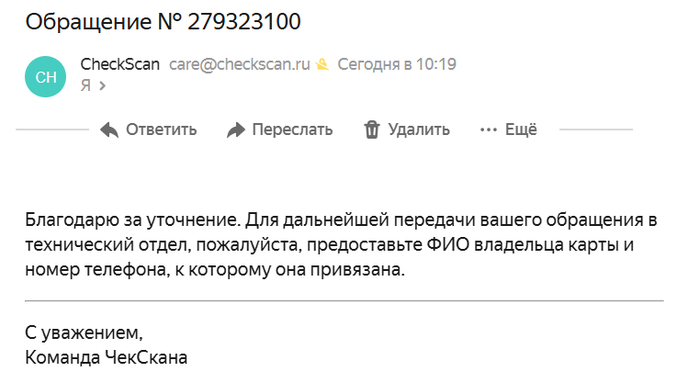The image size is (700, 383).
Task: Select the Удалить delete label
Action: tap(419, 129)
